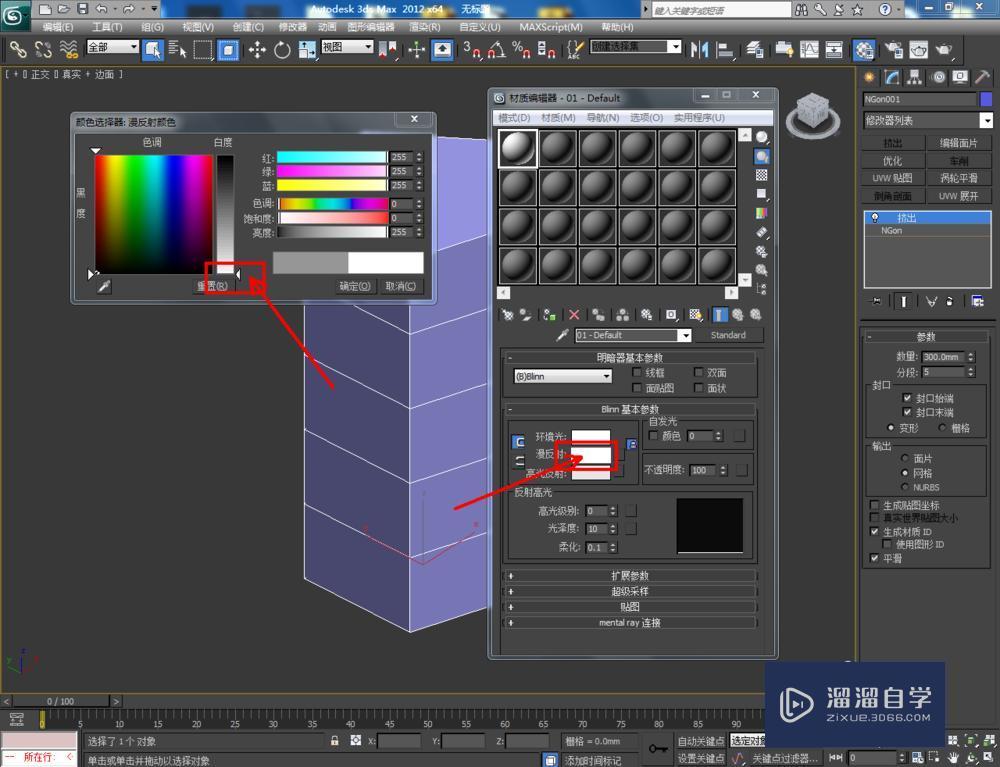The image size is (1000, 767).
Task: Click the Standard material type button
Action: coord(728,335)
